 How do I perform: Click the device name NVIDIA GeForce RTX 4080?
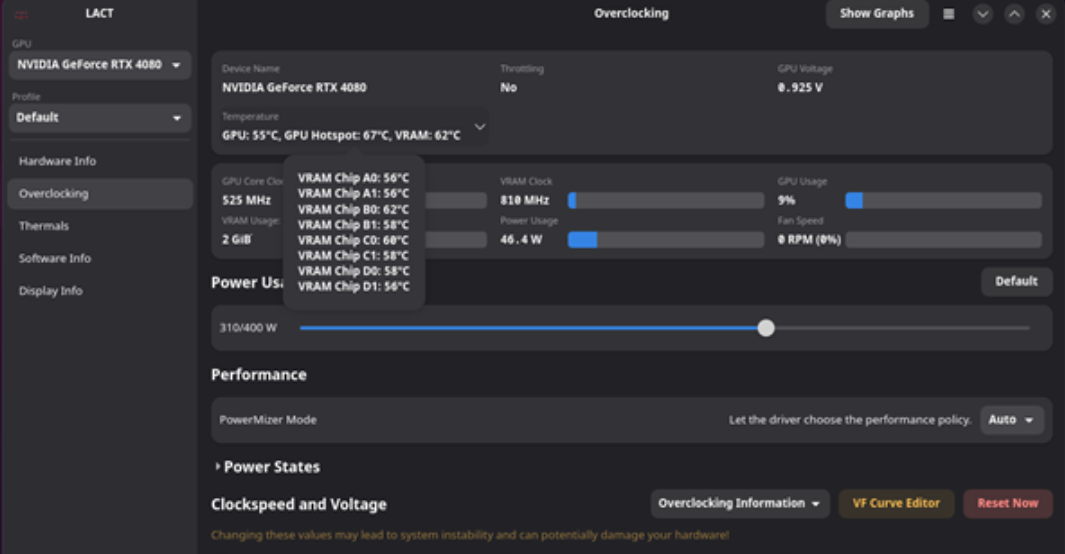[x=294, y=88]
